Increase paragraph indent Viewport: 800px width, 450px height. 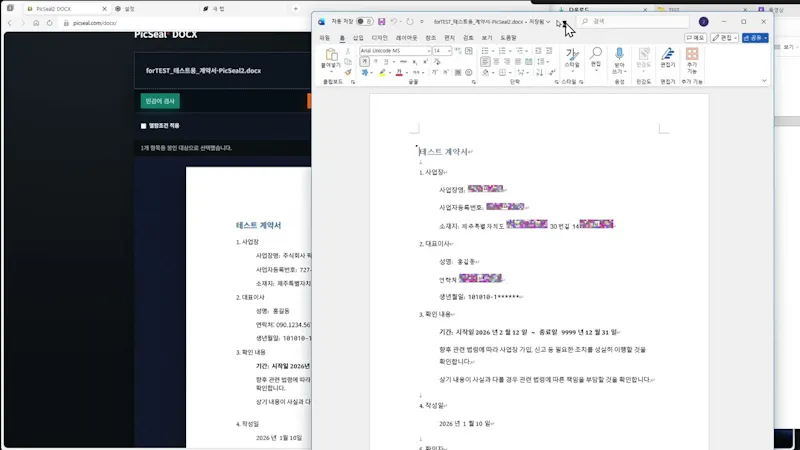[x=549, y=51]
